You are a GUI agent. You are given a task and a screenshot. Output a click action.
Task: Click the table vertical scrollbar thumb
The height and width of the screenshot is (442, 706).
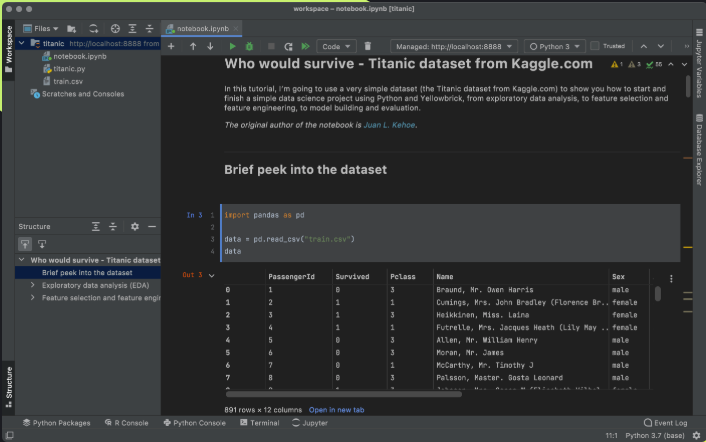click(658, 293)
